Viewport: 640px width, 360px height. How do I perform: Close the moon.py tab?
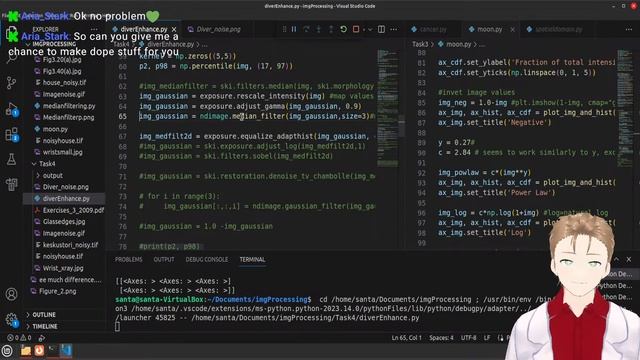coord(512,29)
